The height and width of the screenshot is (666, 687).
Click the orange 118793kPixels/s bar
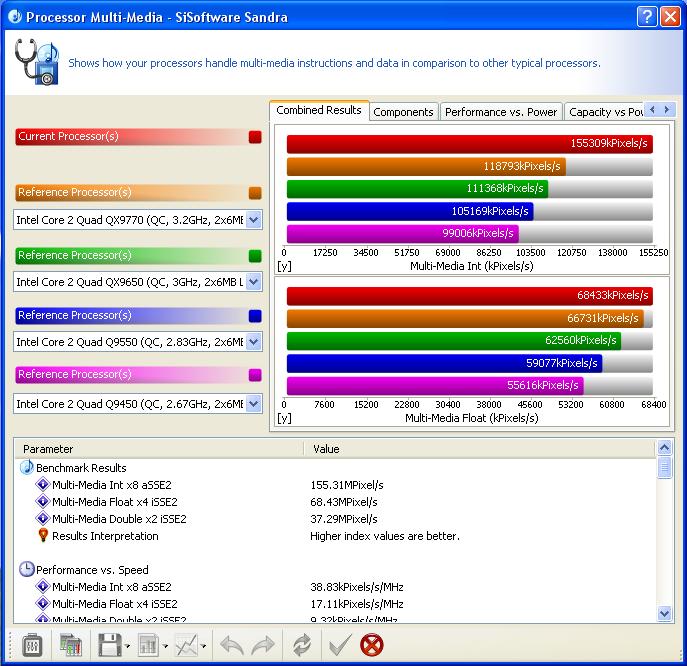pyautogui.click(x=426, y=166)
